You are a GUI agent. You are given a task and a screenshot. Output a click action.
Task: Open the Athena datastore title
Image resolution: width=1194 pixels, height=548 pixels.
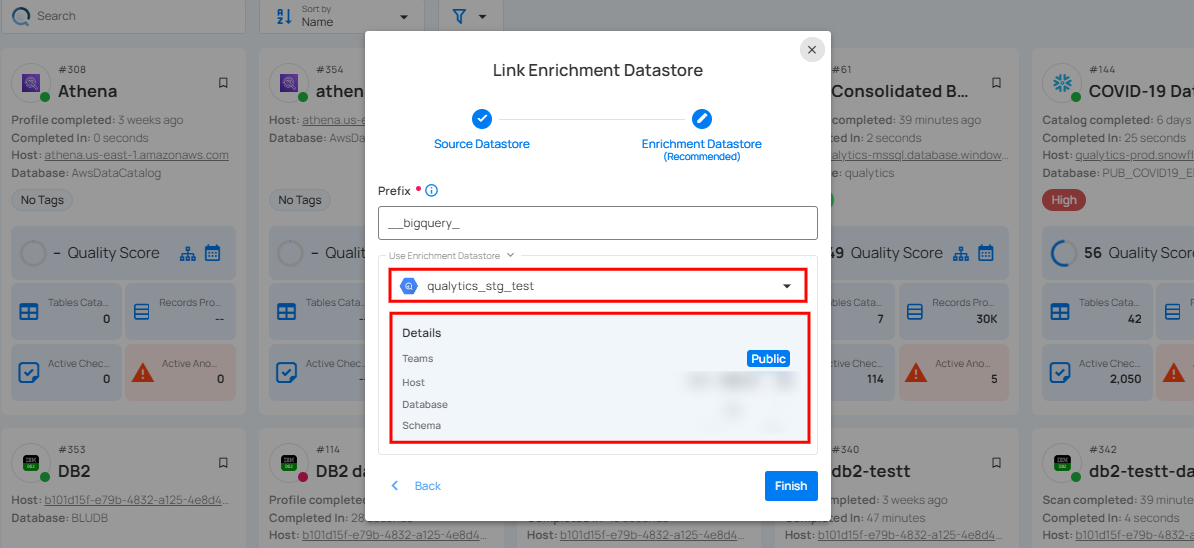point(88,91)
